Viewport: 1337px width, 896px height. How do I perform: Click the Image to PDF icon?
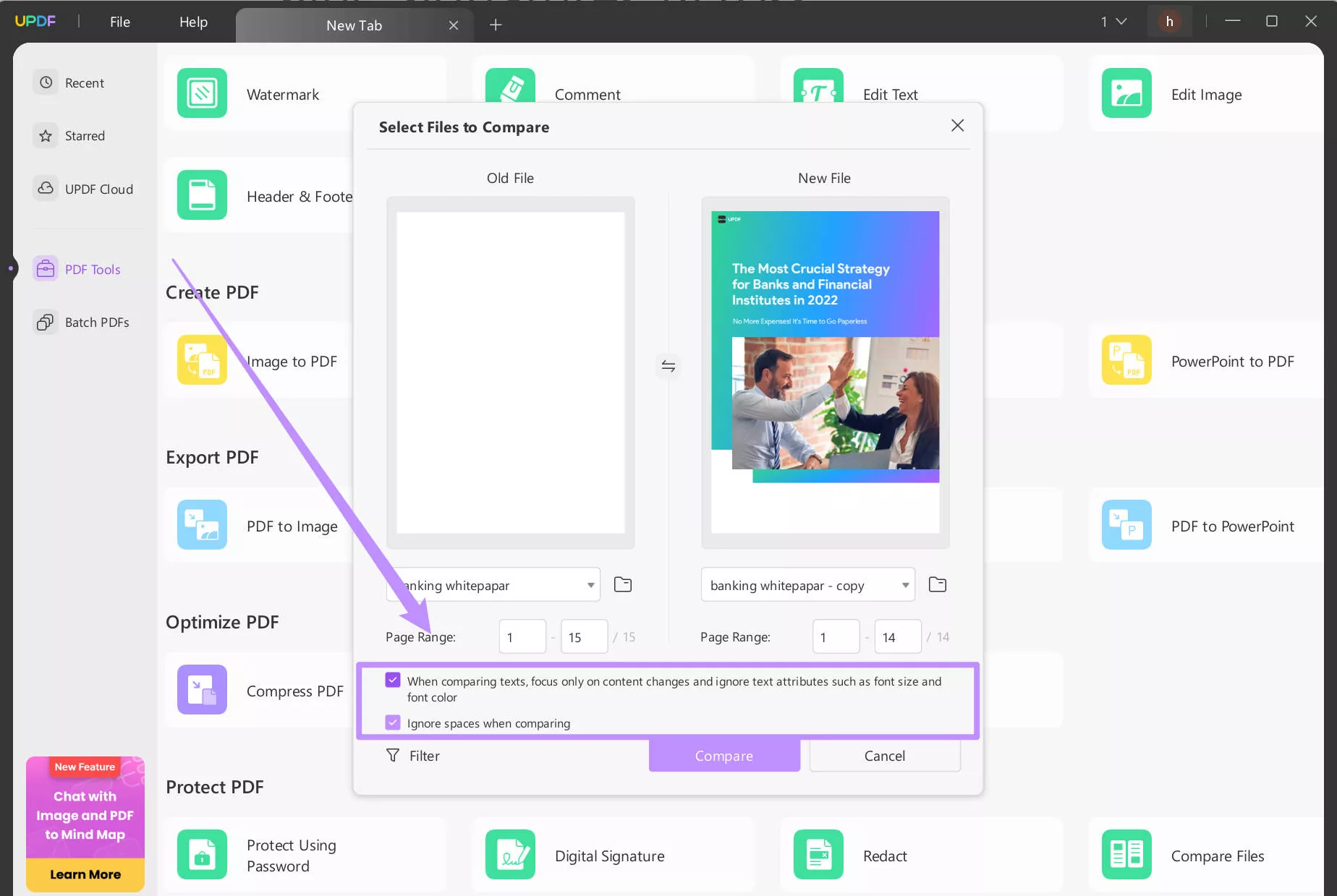coord(202,360)
